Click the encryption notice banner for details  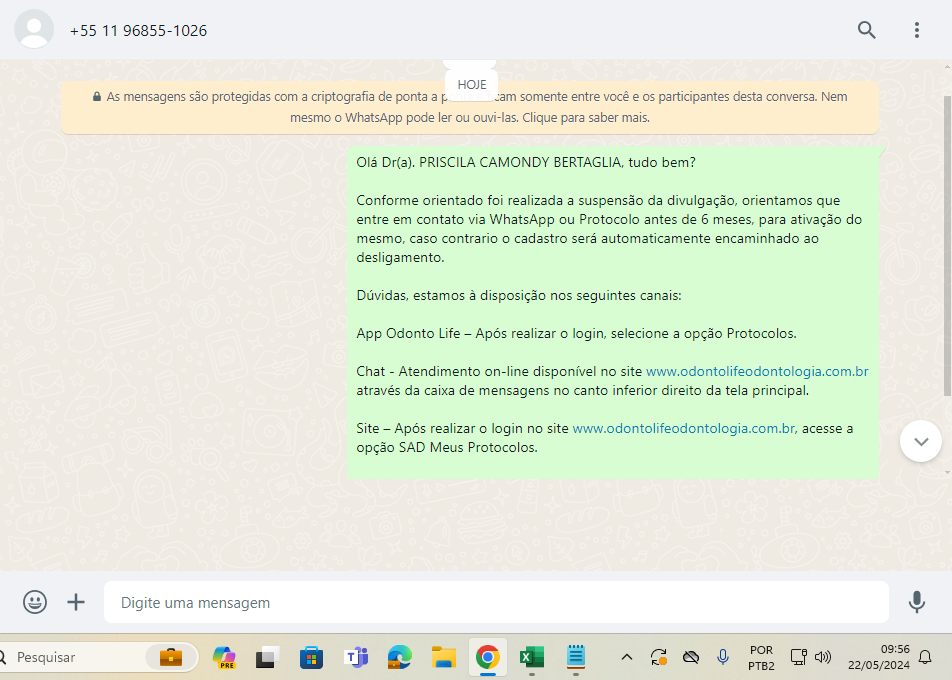pos(470,107)
